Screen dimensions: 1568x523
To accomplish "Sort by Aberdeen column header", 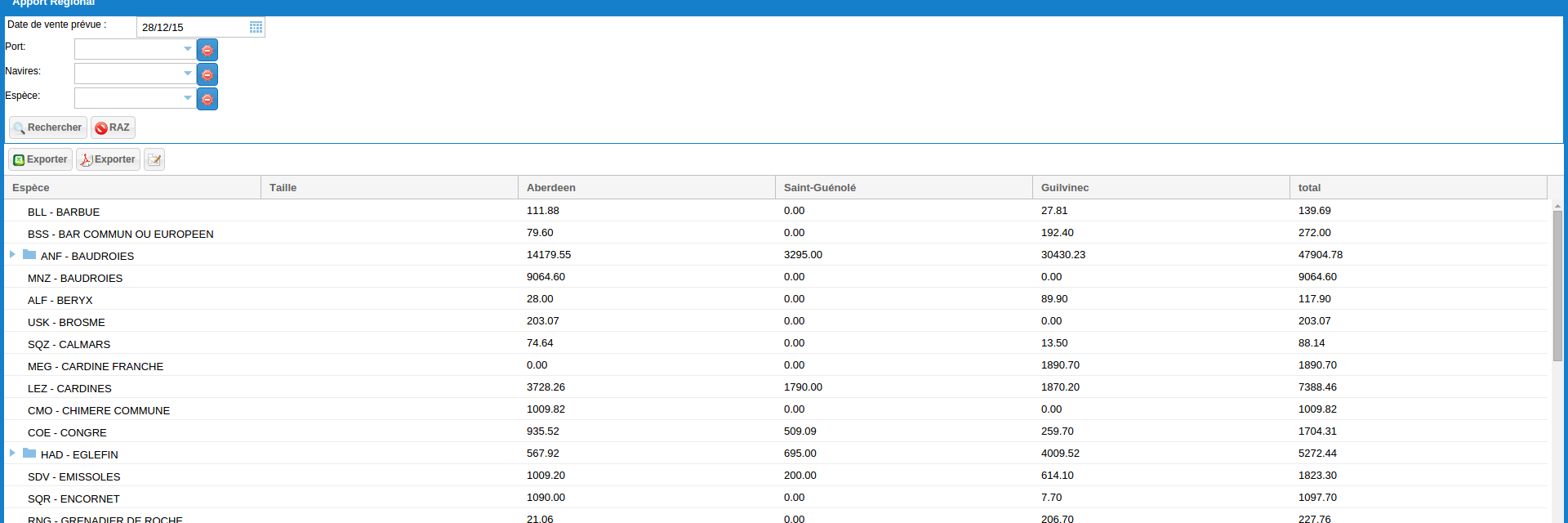I will click(647, 187).
